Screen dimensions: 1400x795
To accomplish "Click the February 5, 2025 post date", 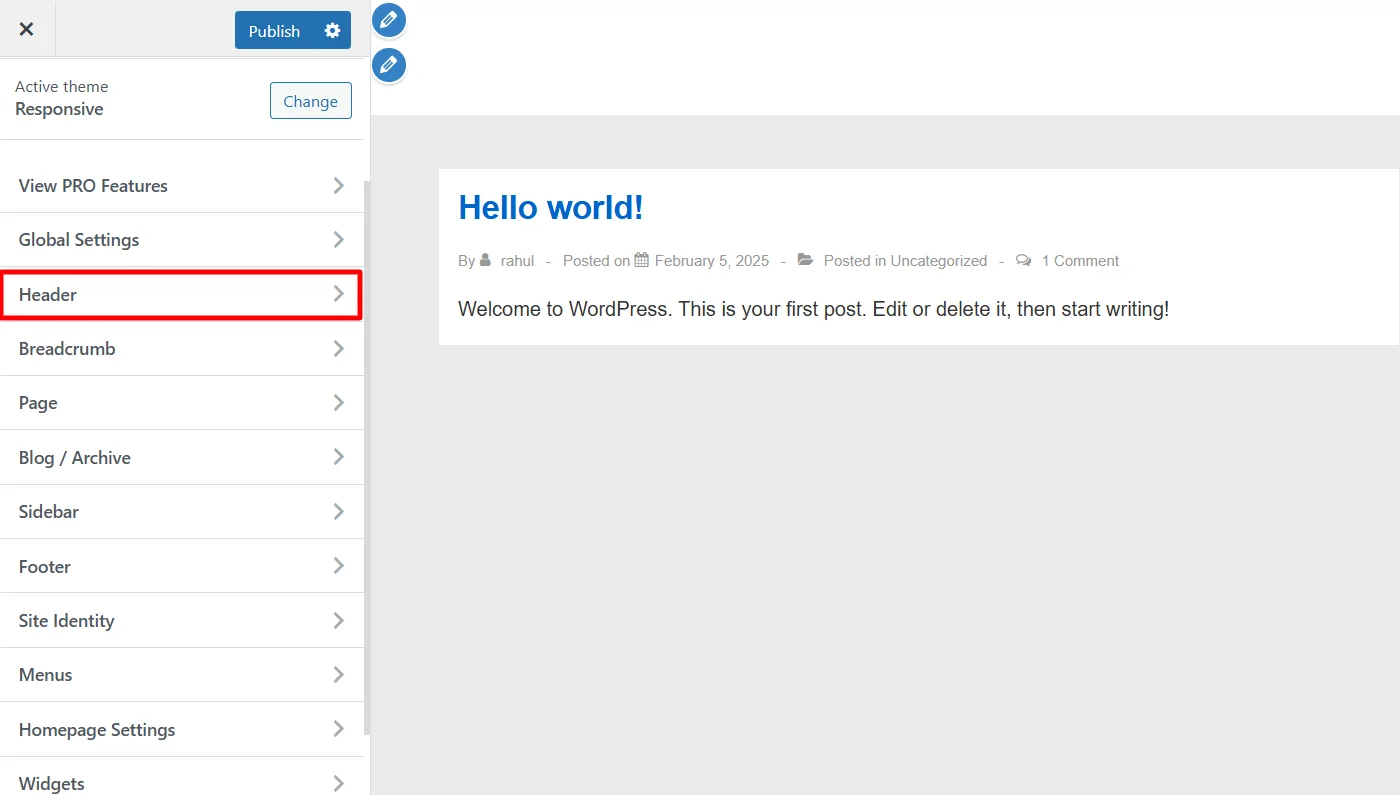I will pos(712,261).
